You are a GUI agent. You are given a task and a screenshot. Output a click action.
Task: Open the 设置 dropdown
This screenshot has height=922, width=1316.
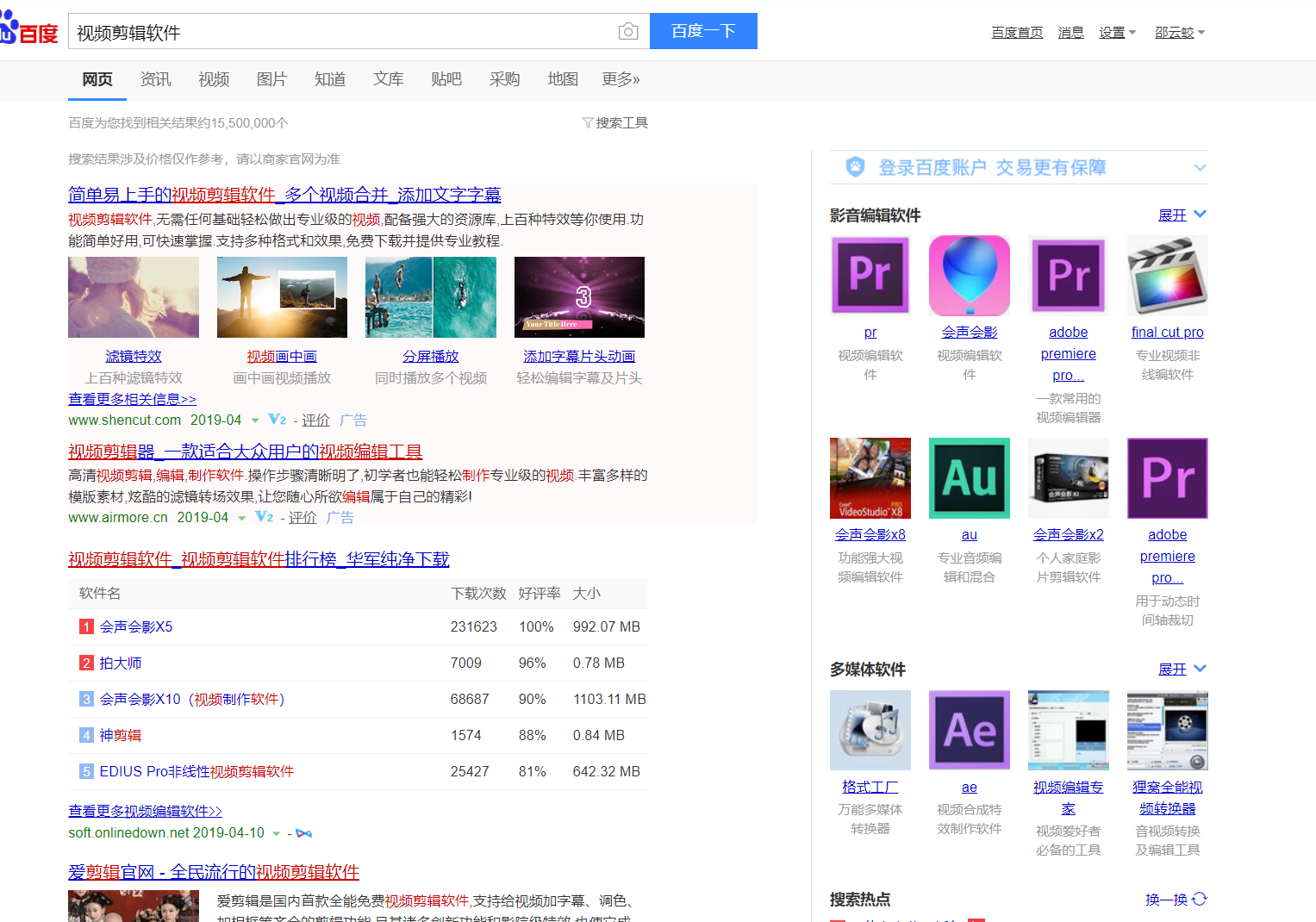coord(1117,33)
